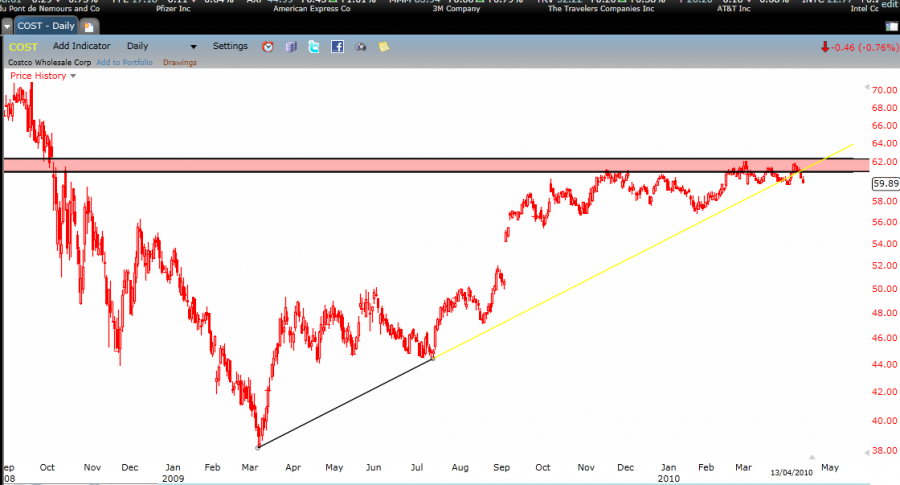The width and height of the screenshot is (900, 485).
Task: Click the triangle marker above 13/04/2010 date
Action: [x=812, y=457]
